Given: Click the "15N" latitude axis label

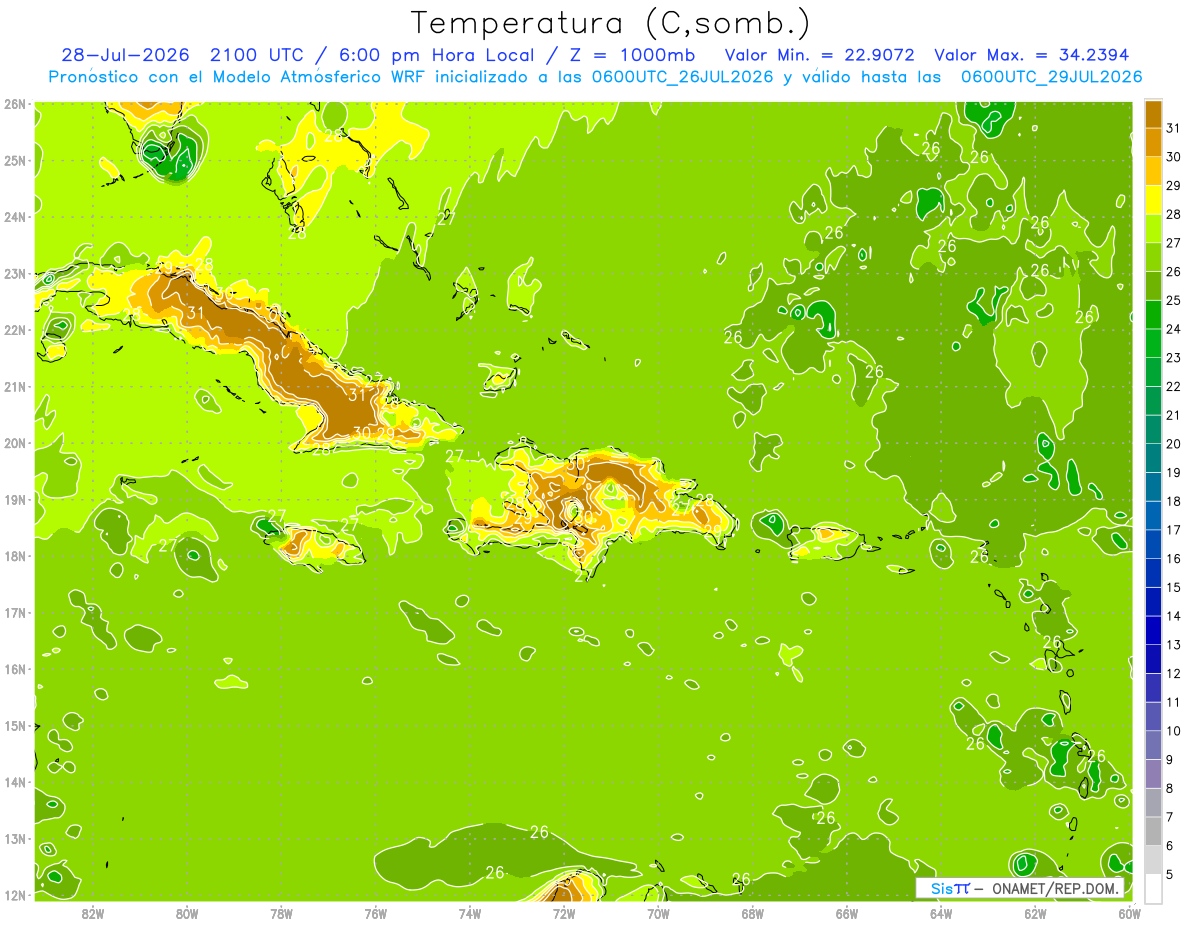Looking at the screenshot, I should (x=15, y=726).
